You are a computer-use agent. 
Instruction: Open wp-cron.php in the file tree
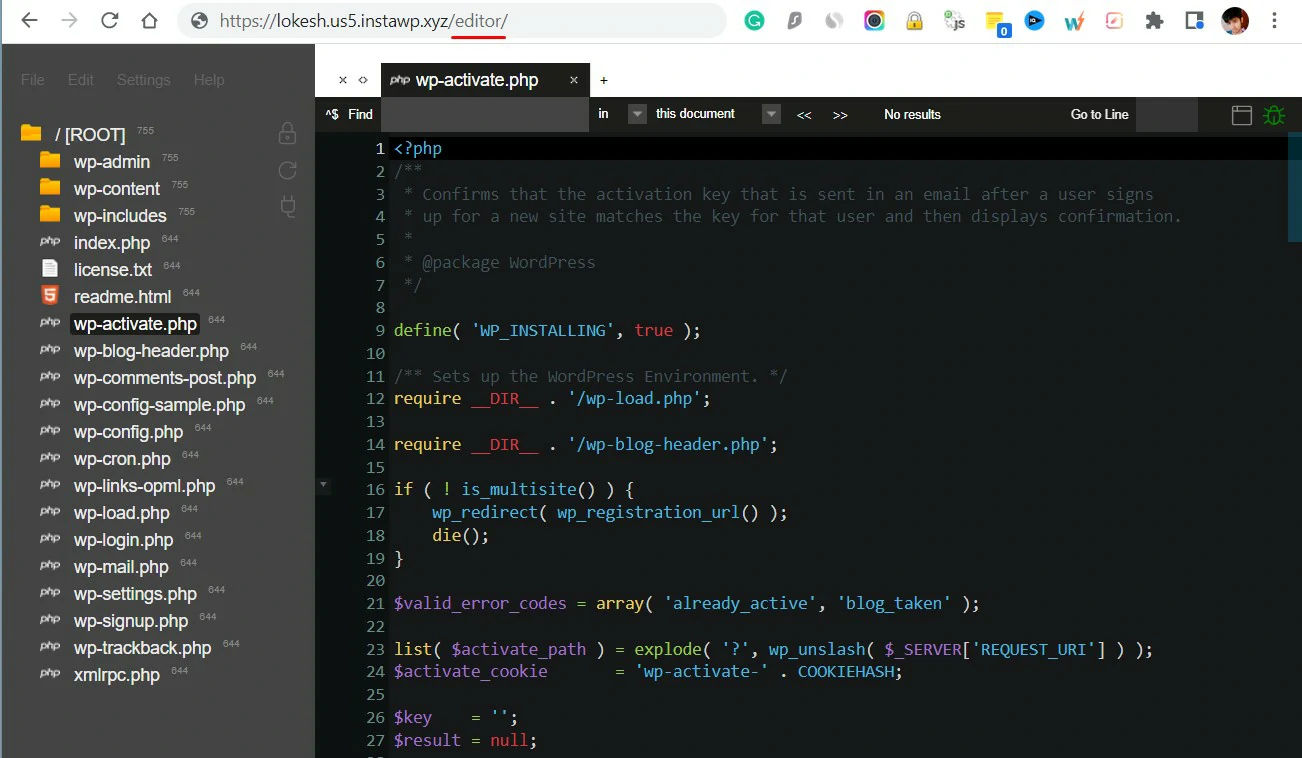(x=122, y=458)
